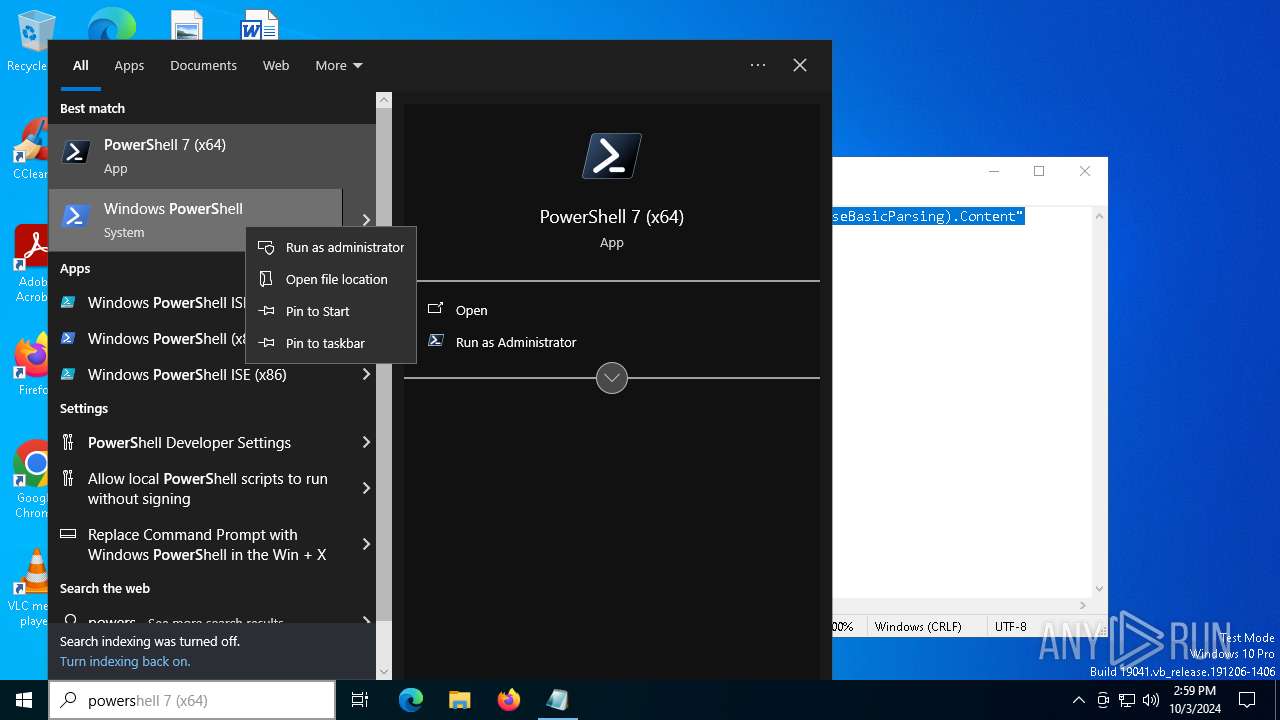Click Notepad vertical scrollbar down arrow
The width and height of the screenshot is (1280, 720).
[1100, 589]
